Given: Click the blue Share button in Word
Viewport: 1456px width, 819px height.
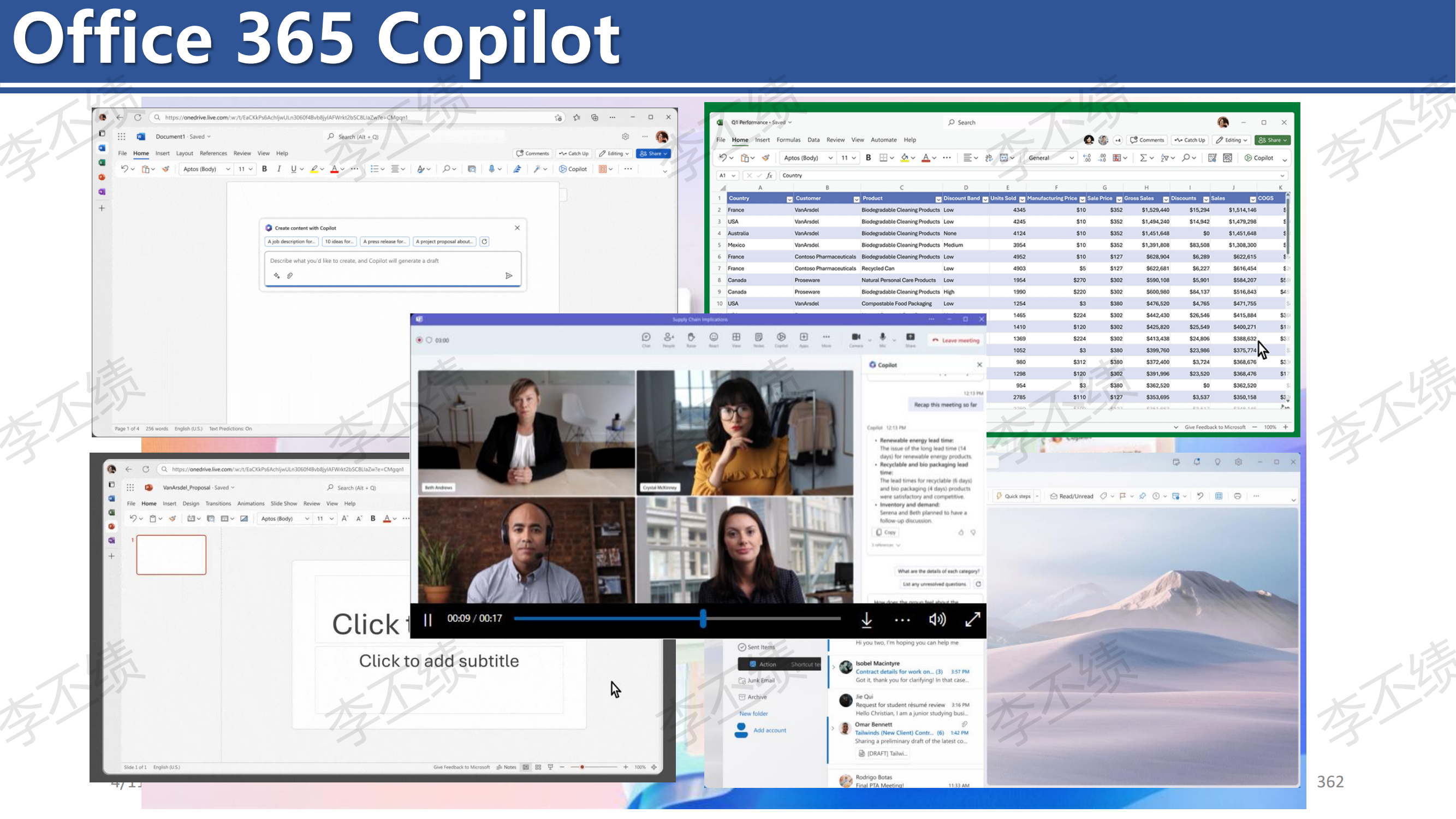Looking at the screenshot, I should click(x=654, y=153).
